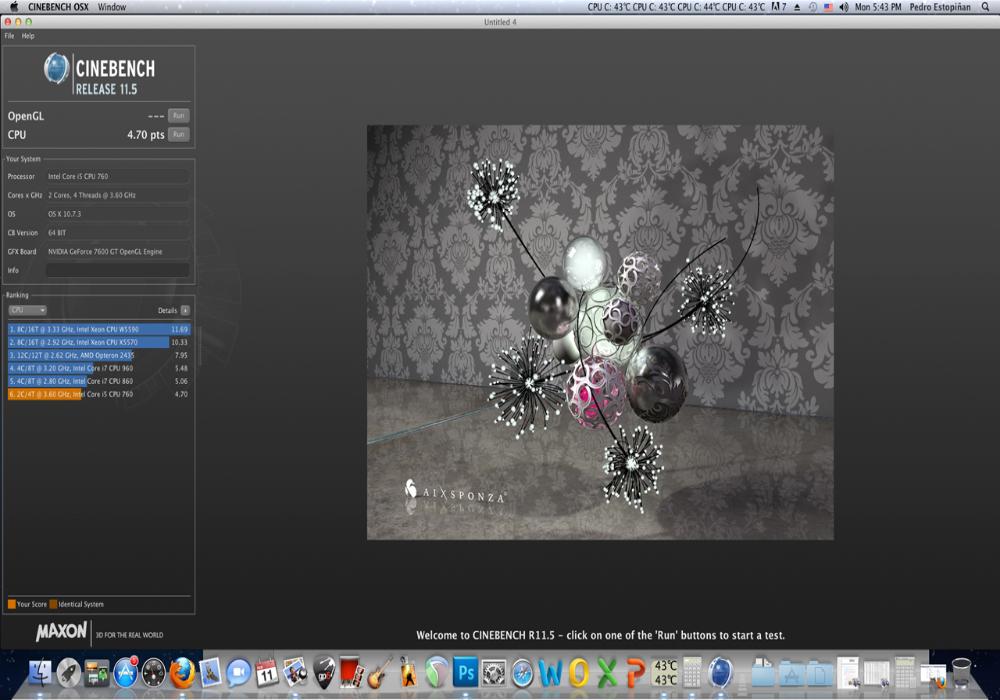Viewport: 1000px width, 700px height.
Task: Open the CPU ranking type dropdown
Action: (27, 310)
